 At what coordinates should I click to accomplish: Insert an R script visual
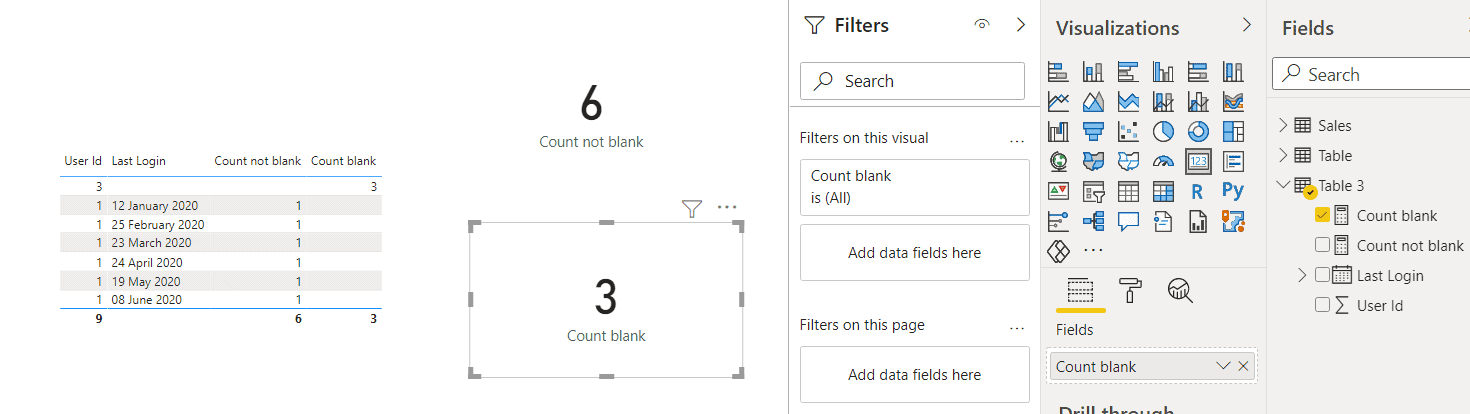1198,191
